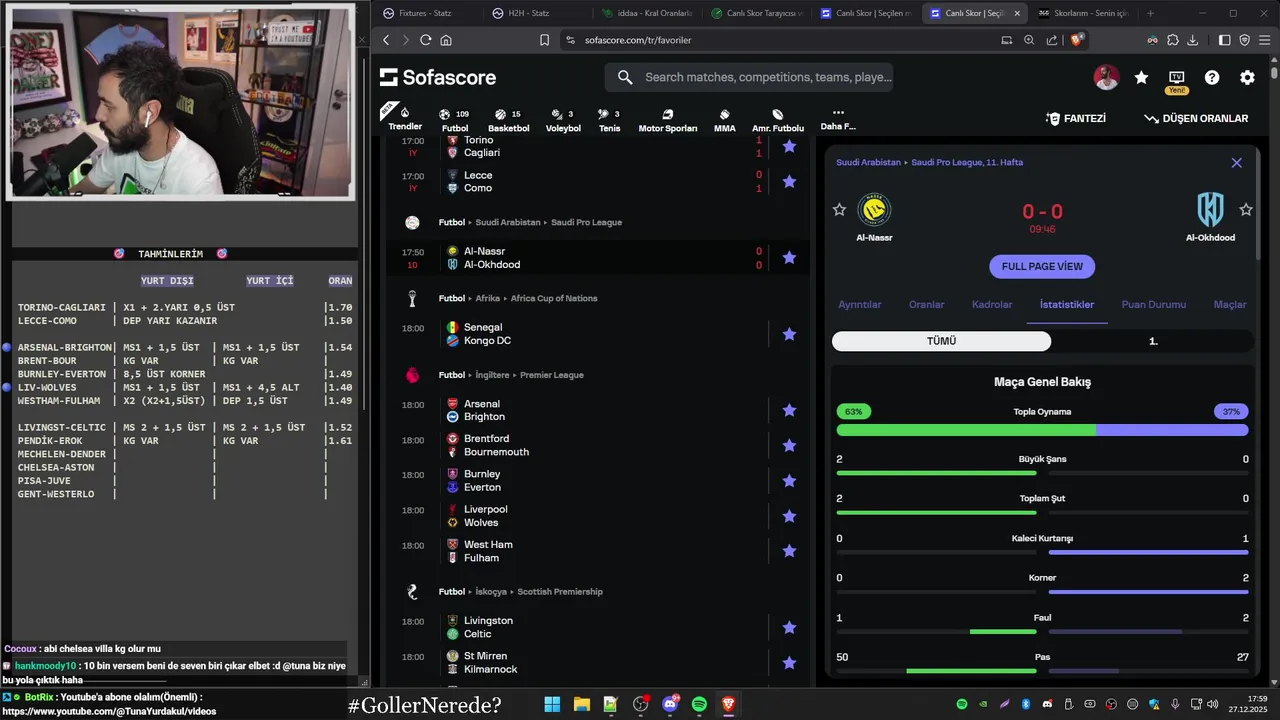Toggle favorite star for Al-Nassr vs Al-Okhdood row
Image resolution: width=1280 pixels, height=720 pixels.
[789, 257]
